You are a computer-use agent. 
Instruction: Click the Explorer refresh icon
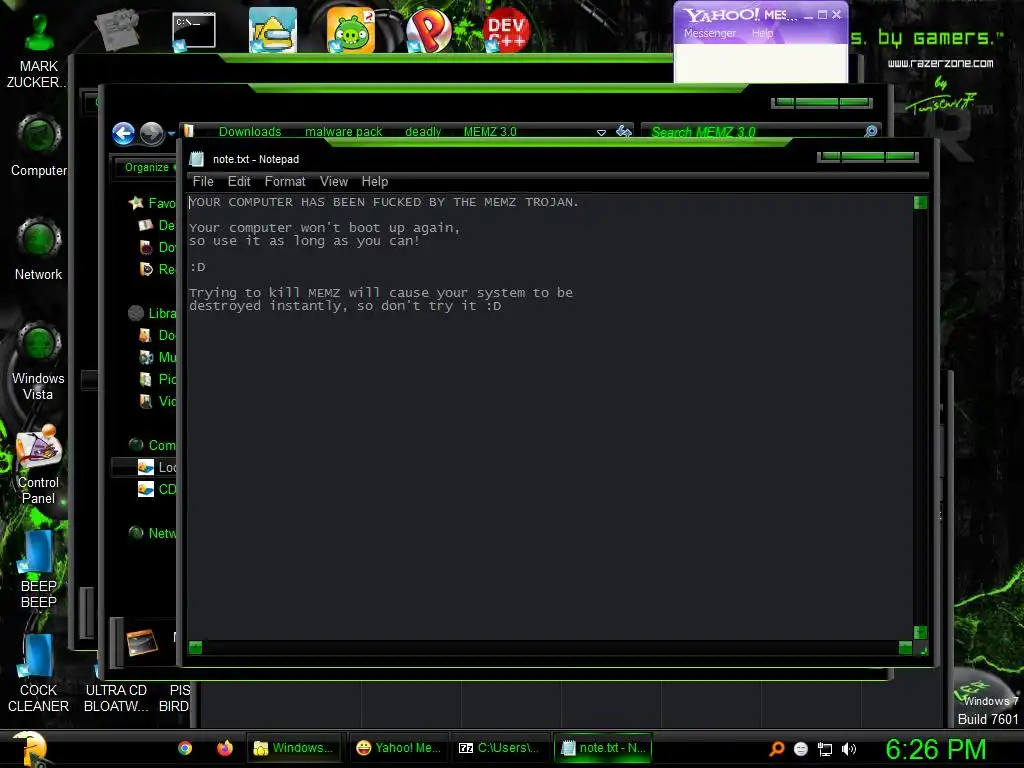point(624,132)
